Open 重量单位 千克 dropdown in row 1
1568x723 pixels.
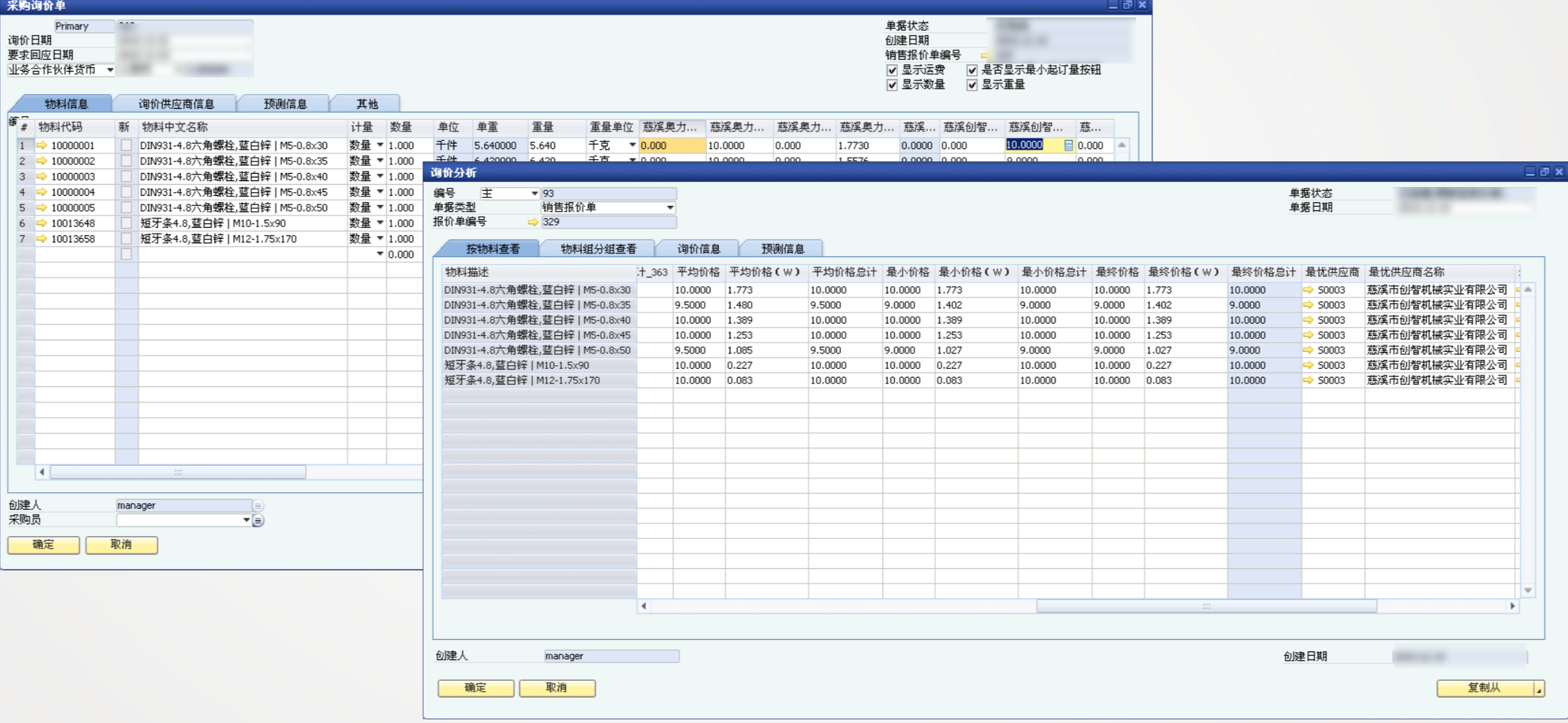[x=632, y=145]
